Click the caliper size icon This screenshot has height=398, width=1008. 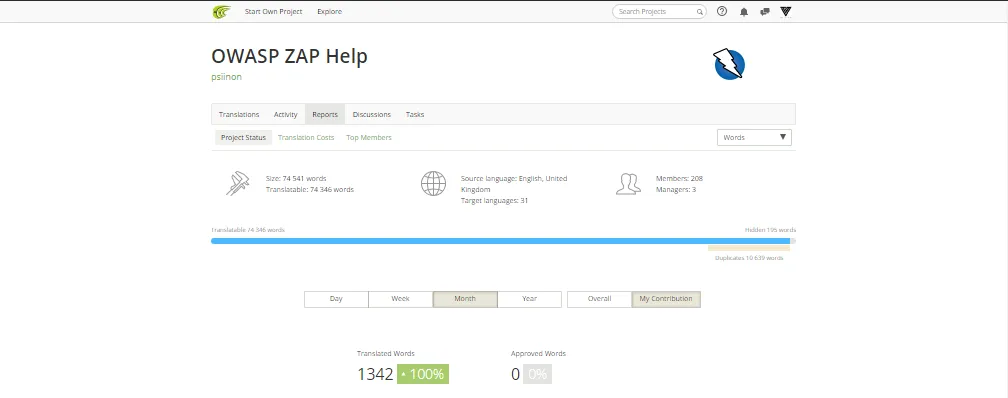pos(238,183)
